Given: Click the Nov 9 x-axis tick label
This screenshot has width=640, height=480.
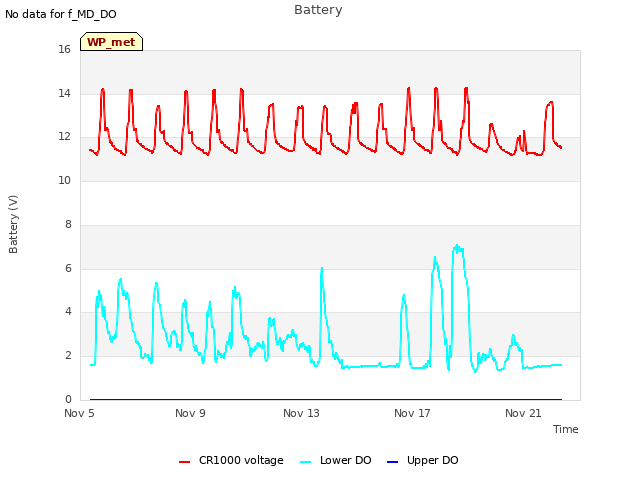Looking at the screenshot, I should coord(190,413).
